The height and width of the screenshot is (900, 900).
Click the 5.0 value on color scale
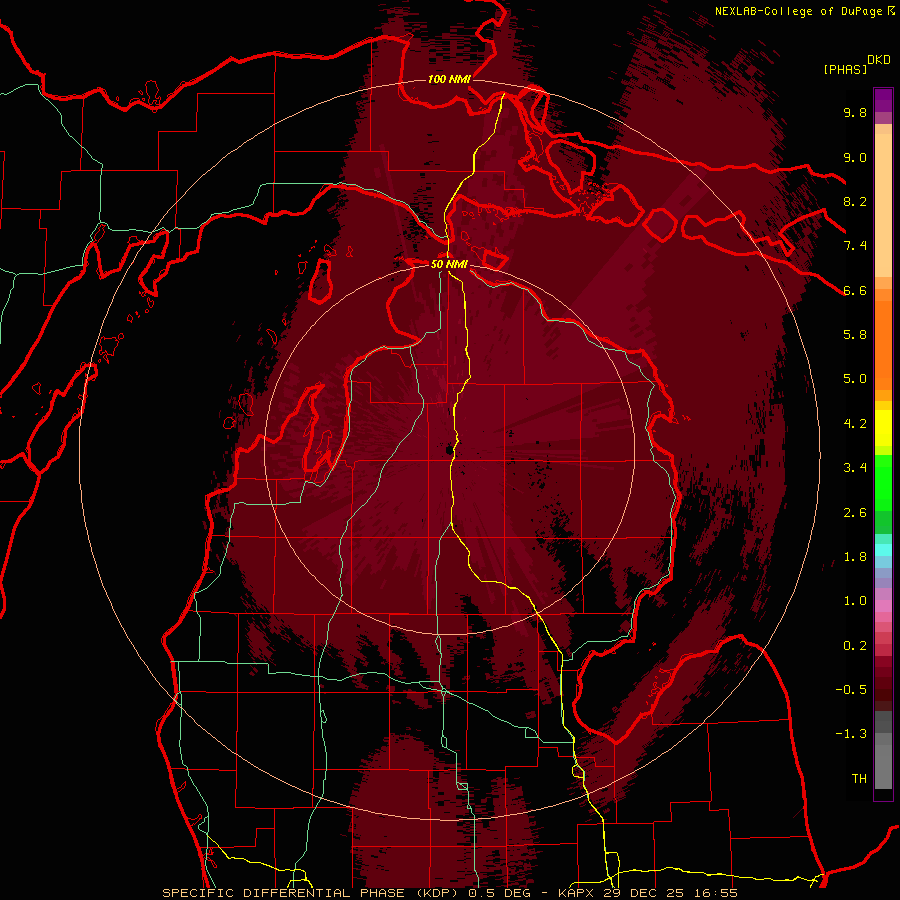coord(855,379)
